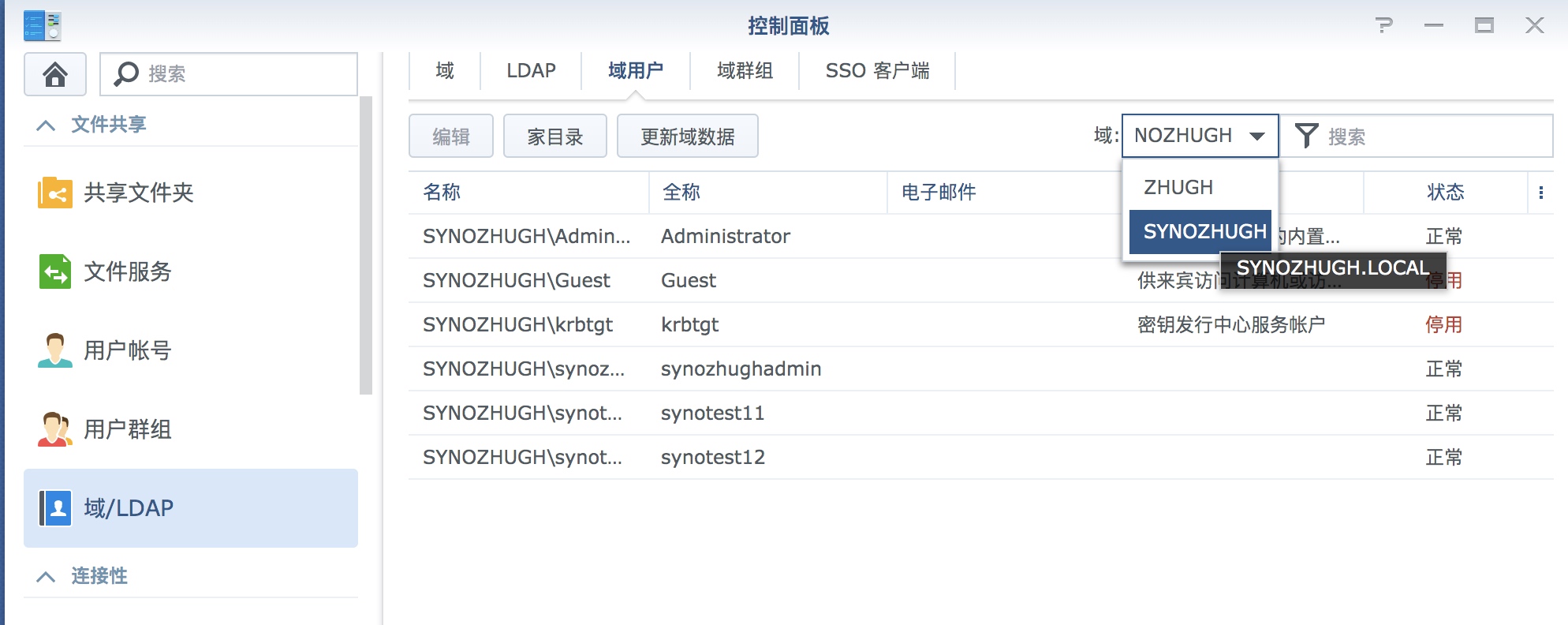Select the Domain/LDAP (域/LDAP) icon
Screen dimensions: 1568x625
(x=55, y=508)
